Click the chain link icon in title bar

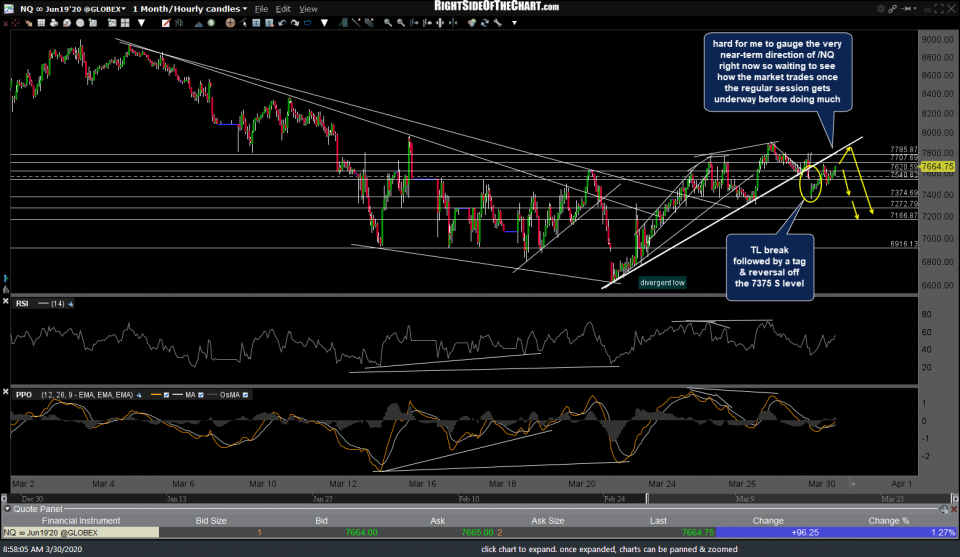[x=893, y=9]
